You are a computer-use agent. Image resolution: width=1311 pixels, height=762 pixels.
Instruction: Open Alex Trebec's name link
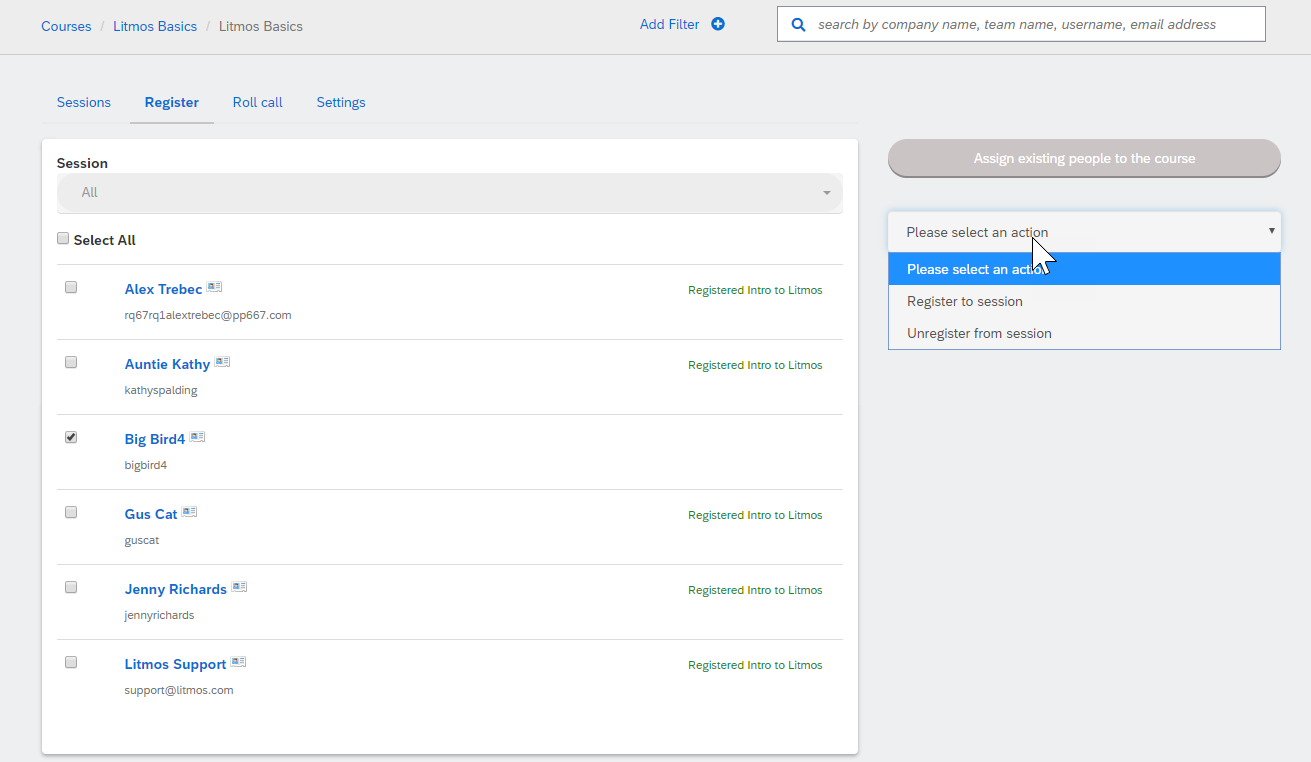pos(163,289)
